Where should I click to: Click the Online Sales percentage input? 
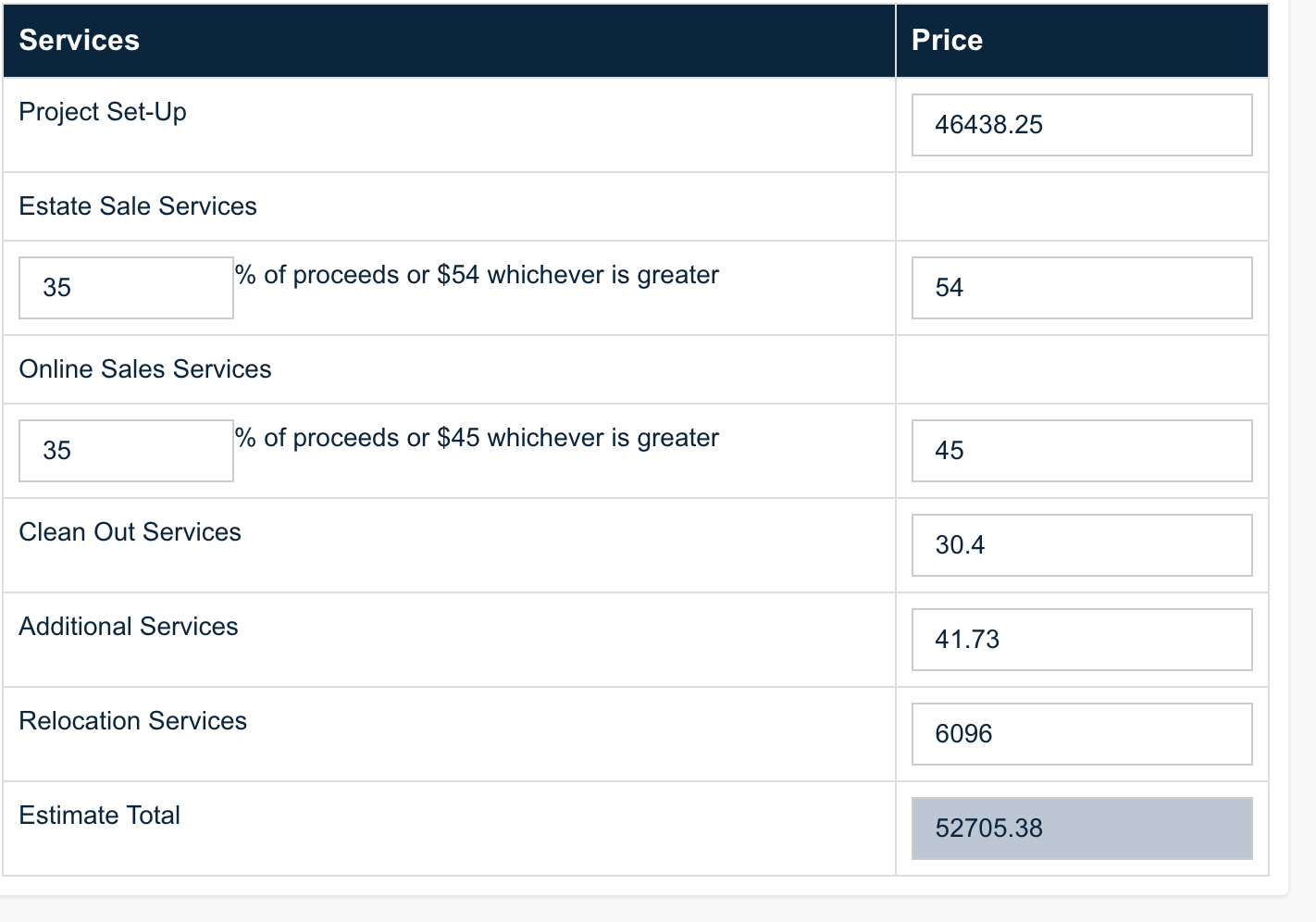point(126,451)
